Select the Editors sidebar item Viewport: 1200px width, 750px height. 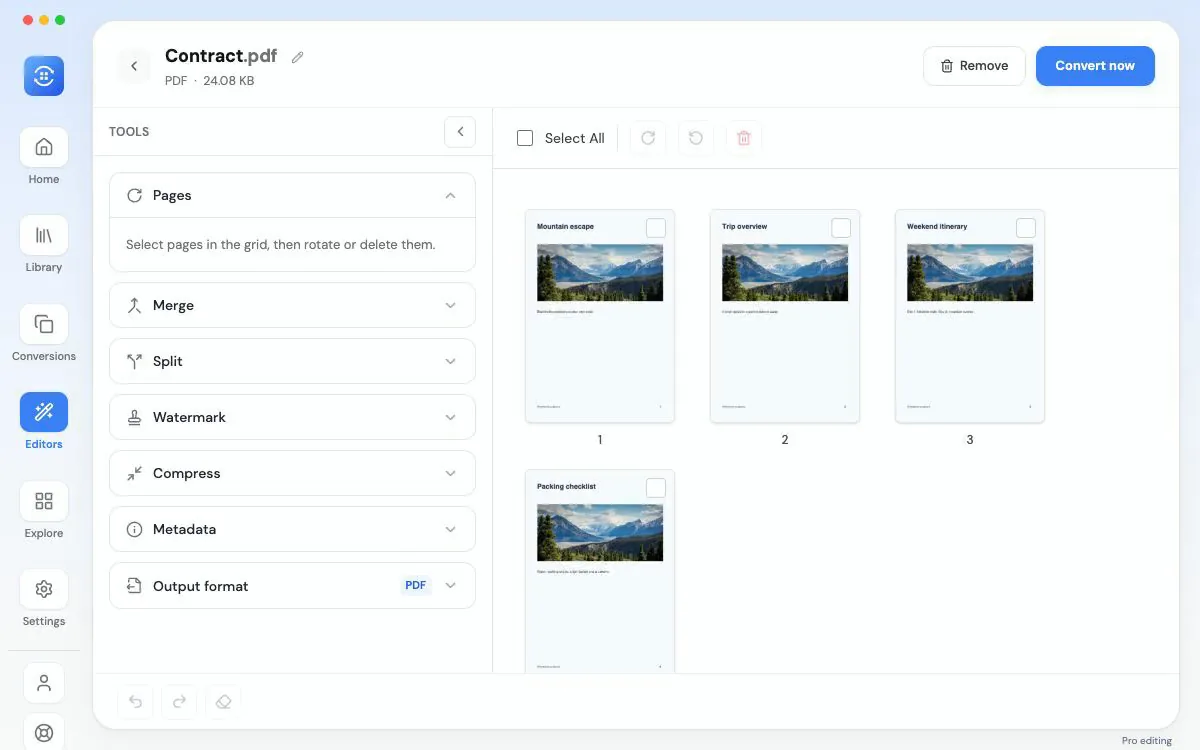(x=44, y=422)
